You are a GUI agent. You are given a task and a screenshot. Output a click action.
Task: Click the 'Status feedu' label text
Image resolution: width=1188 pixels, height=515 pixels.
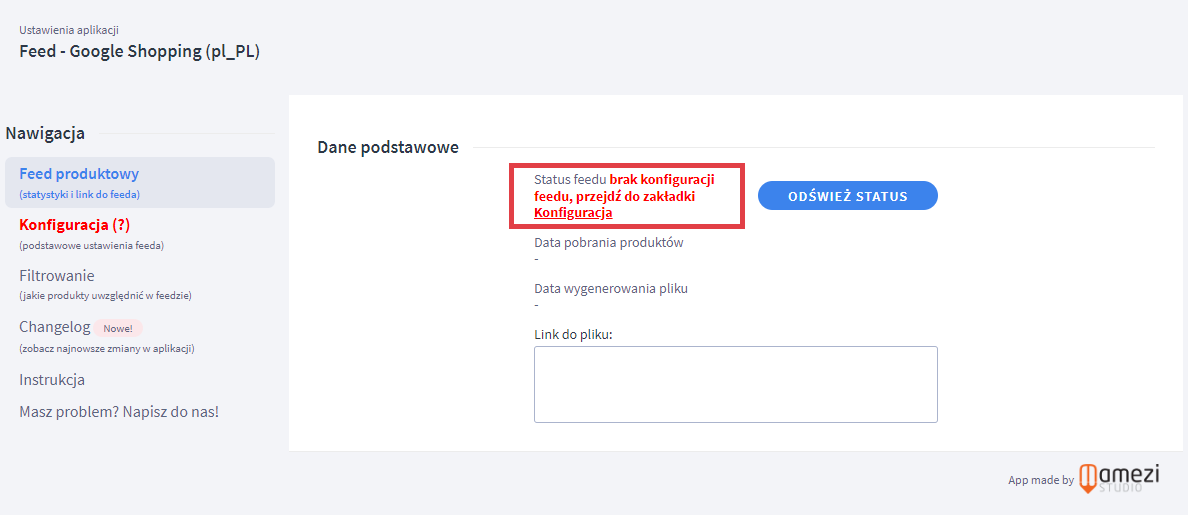click(569, 179)
